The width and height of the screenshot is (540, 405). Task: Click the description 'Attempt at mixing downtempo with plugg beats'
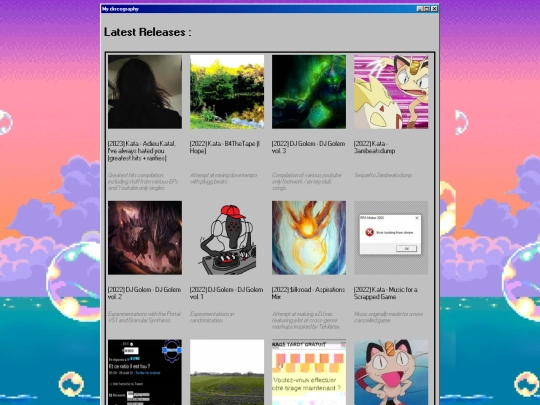coord(224,178)
